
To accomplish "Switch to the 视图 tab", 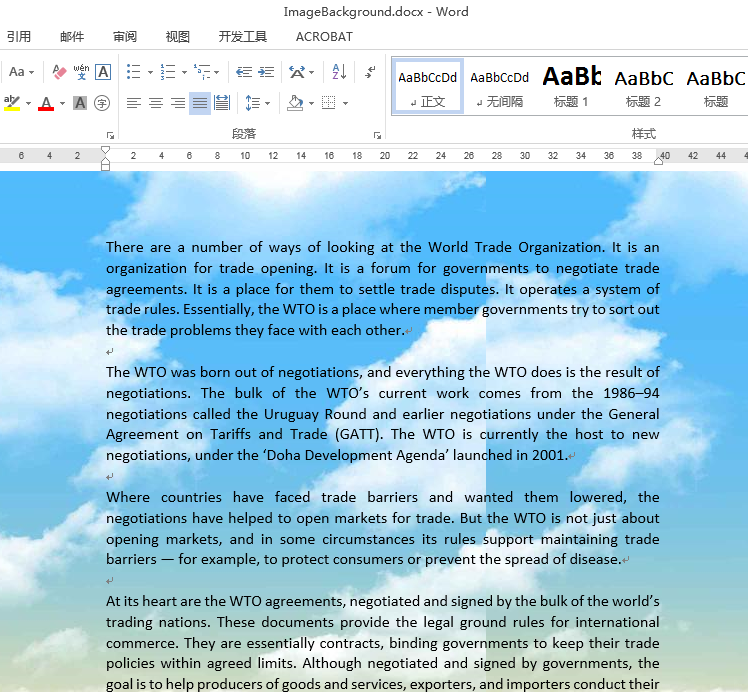I will 178,37.
